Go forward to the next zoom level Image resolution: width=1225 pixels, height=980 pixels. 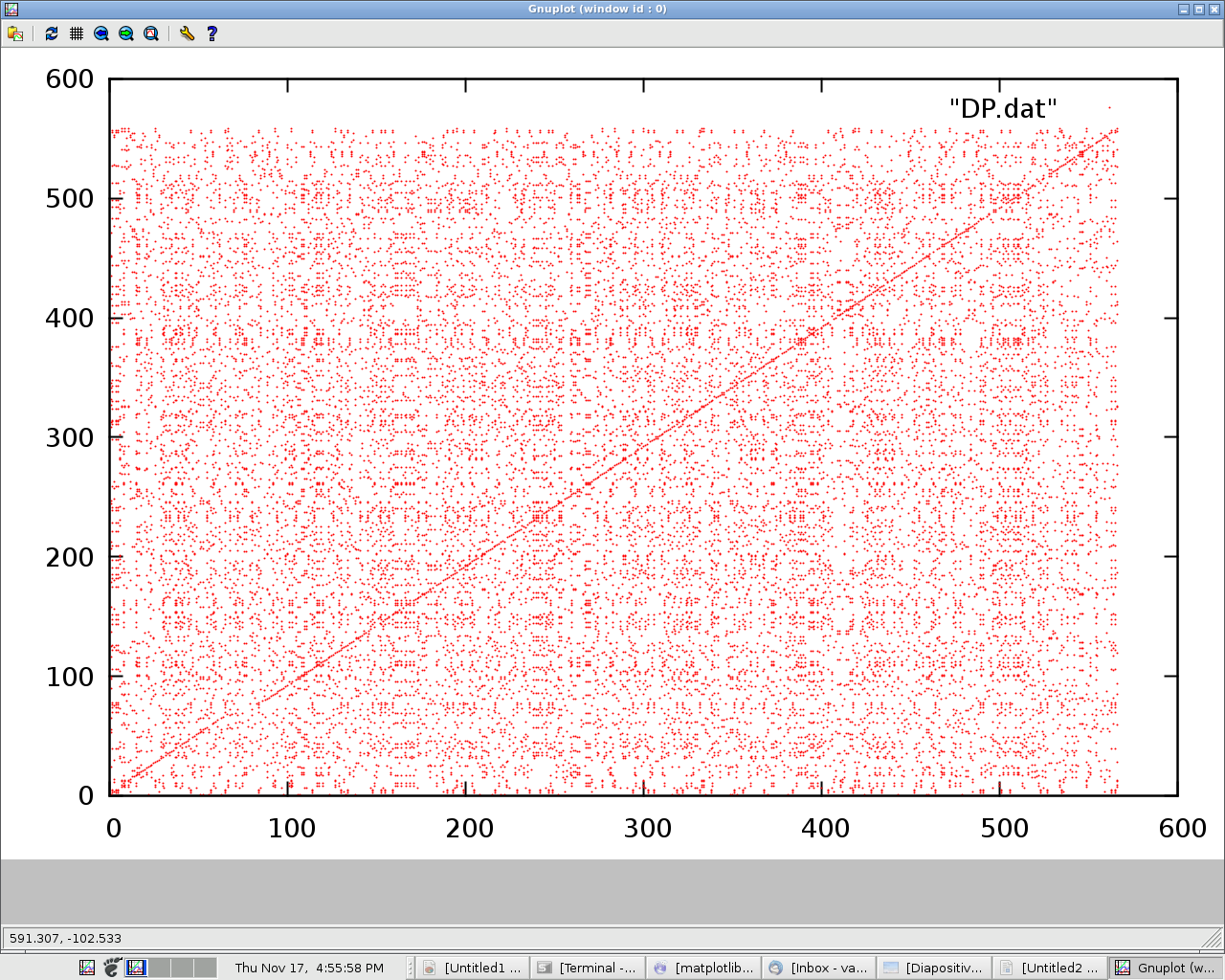pyautogui.click(x=125, y=33)
